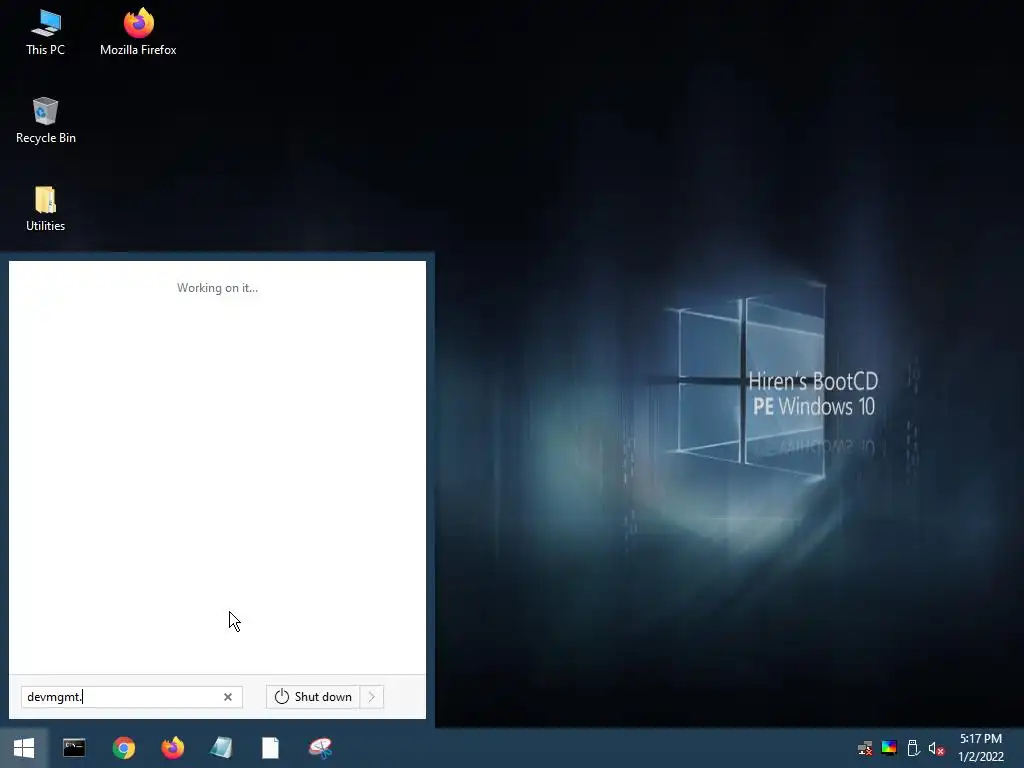Viewport: 1024px width, 768px height.
Task: Clear the search box with the X
Action: click(x=228, y=697)
